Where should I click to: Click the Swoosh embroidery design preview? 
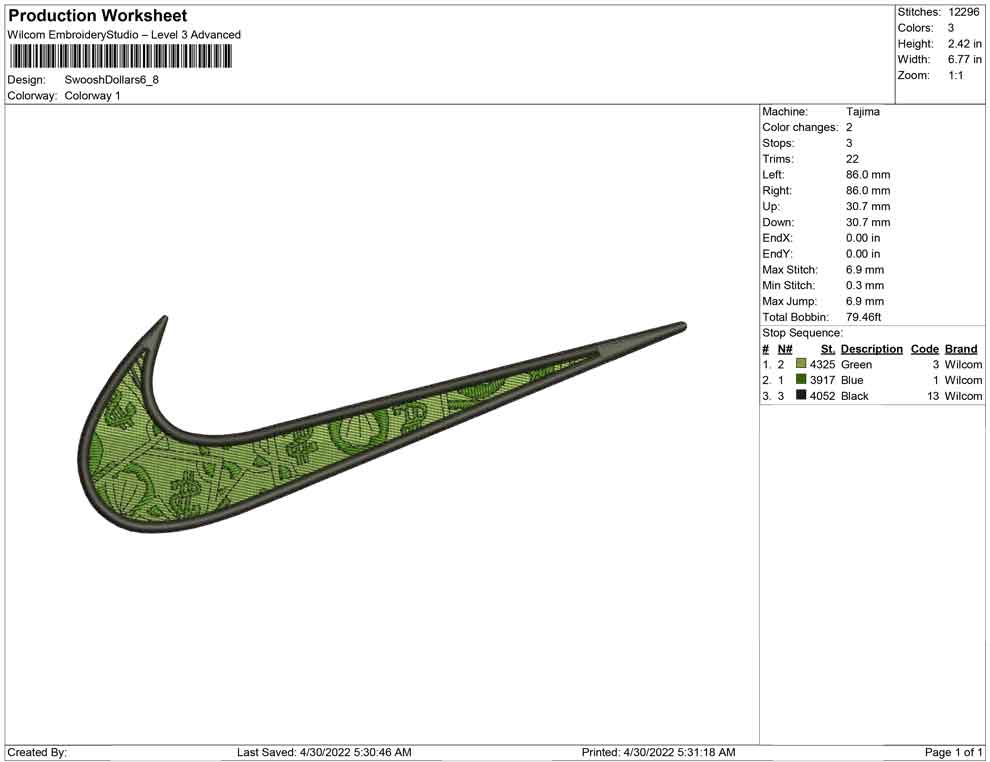click(x=383, y=424)
